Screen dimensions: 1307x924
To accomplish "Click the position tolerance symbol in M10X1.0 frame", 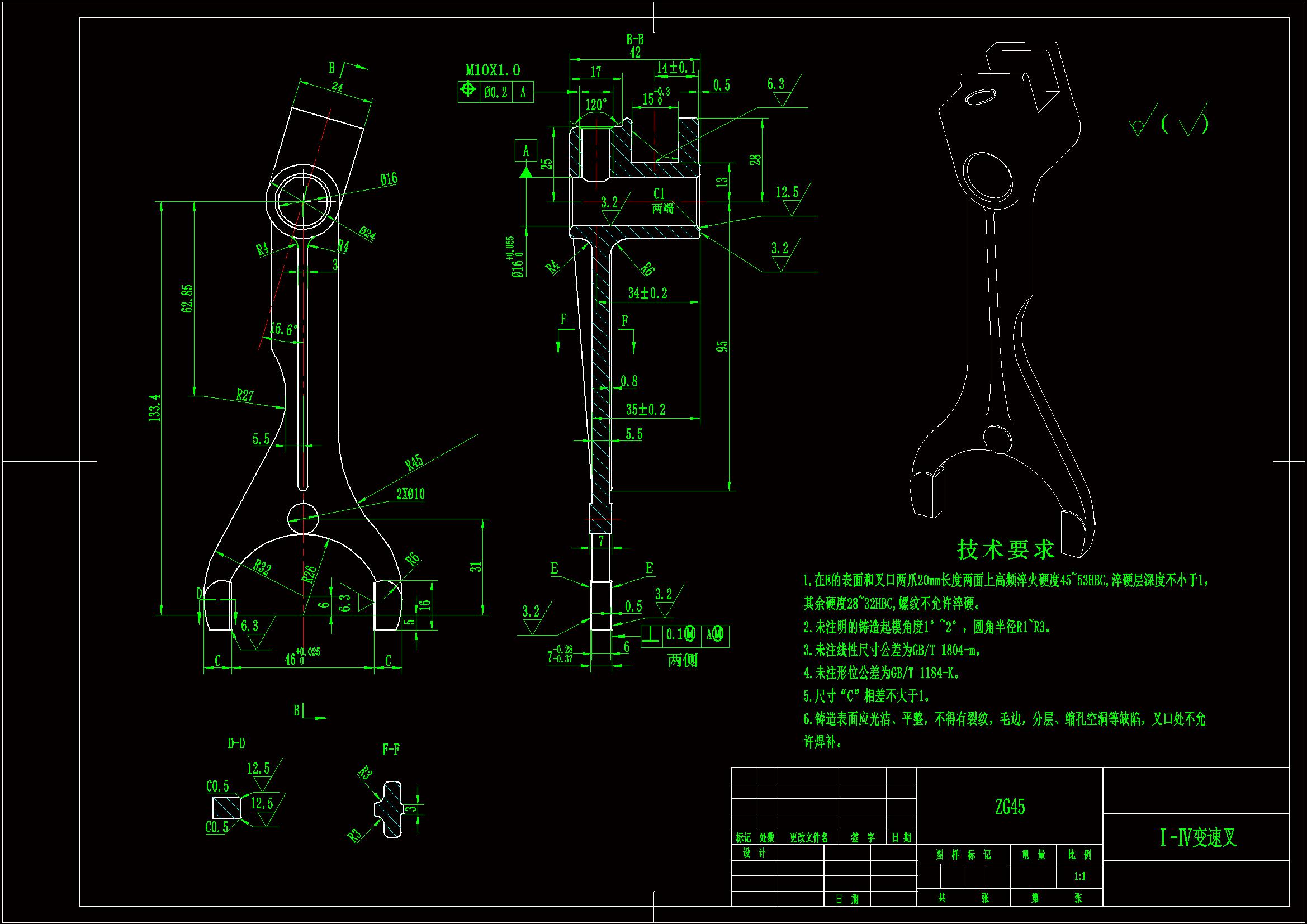I will coord(468,90).
